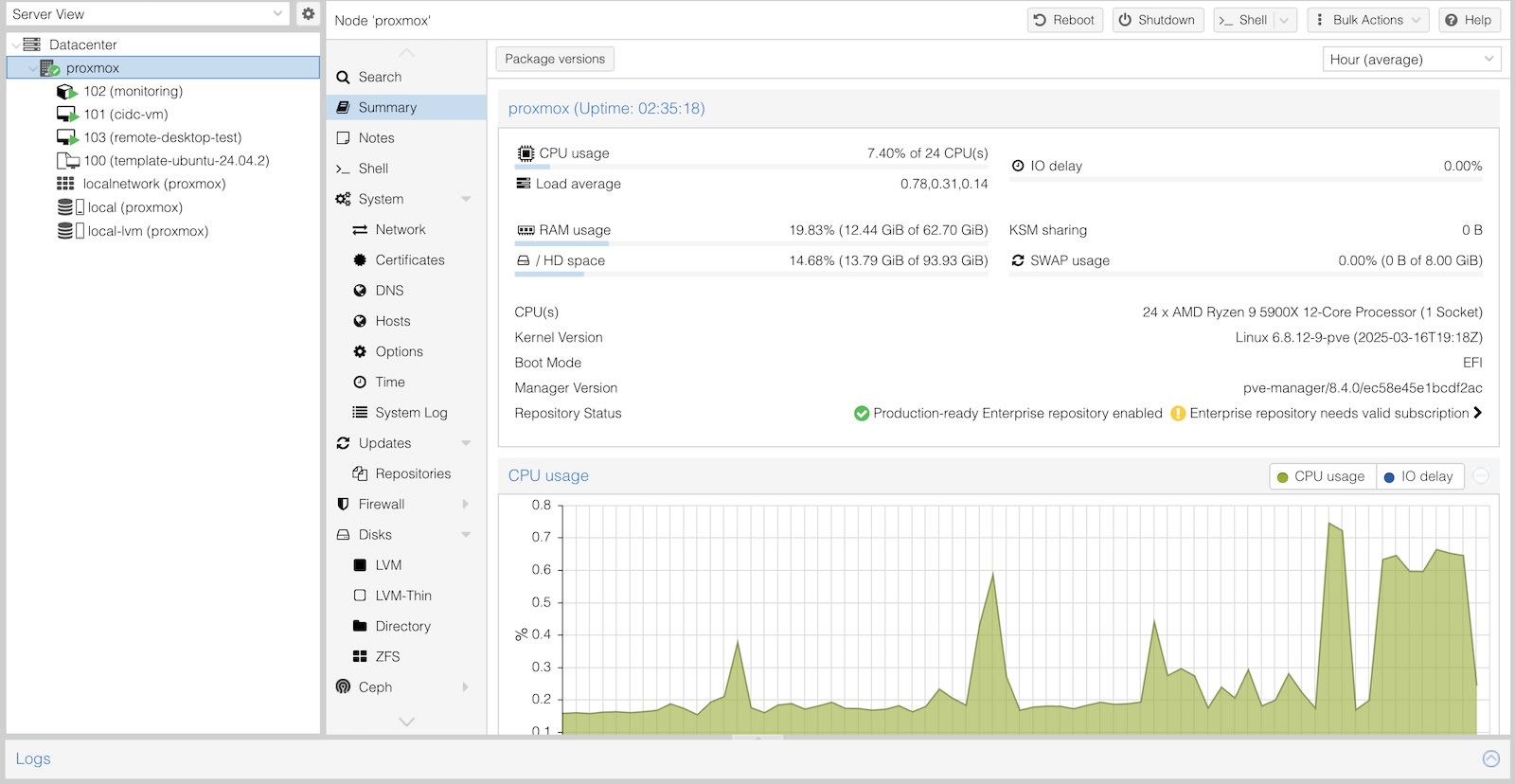Click the Summary book icon
This screenshot has width=1515, height=784.
point(343,108)
